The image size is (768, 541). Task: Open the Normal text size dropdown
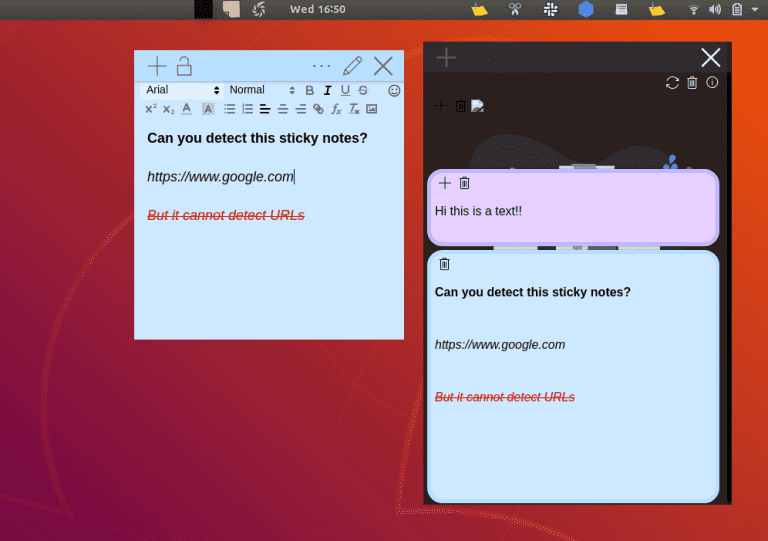(x=262, y=90)
